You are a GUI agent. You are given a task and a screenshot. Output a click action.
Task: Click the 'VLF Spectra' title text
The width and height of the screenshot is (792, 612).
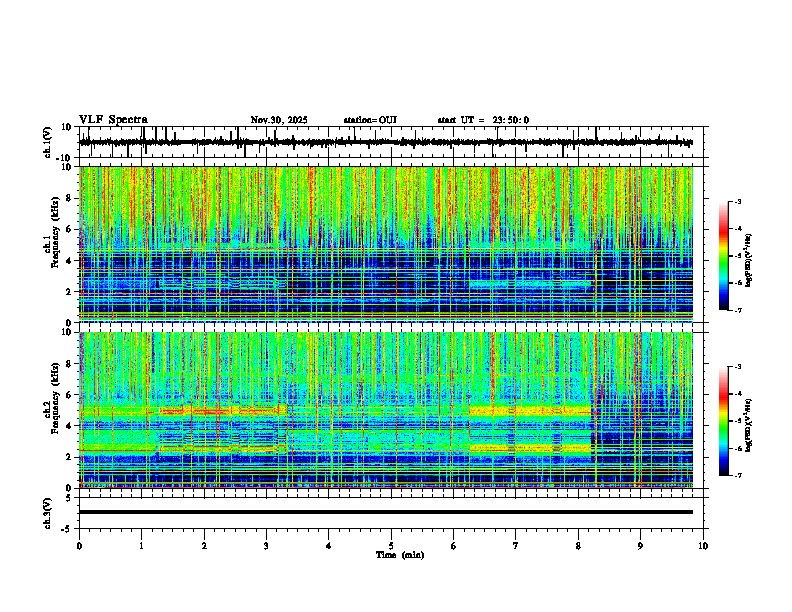[x=113, y=120]
